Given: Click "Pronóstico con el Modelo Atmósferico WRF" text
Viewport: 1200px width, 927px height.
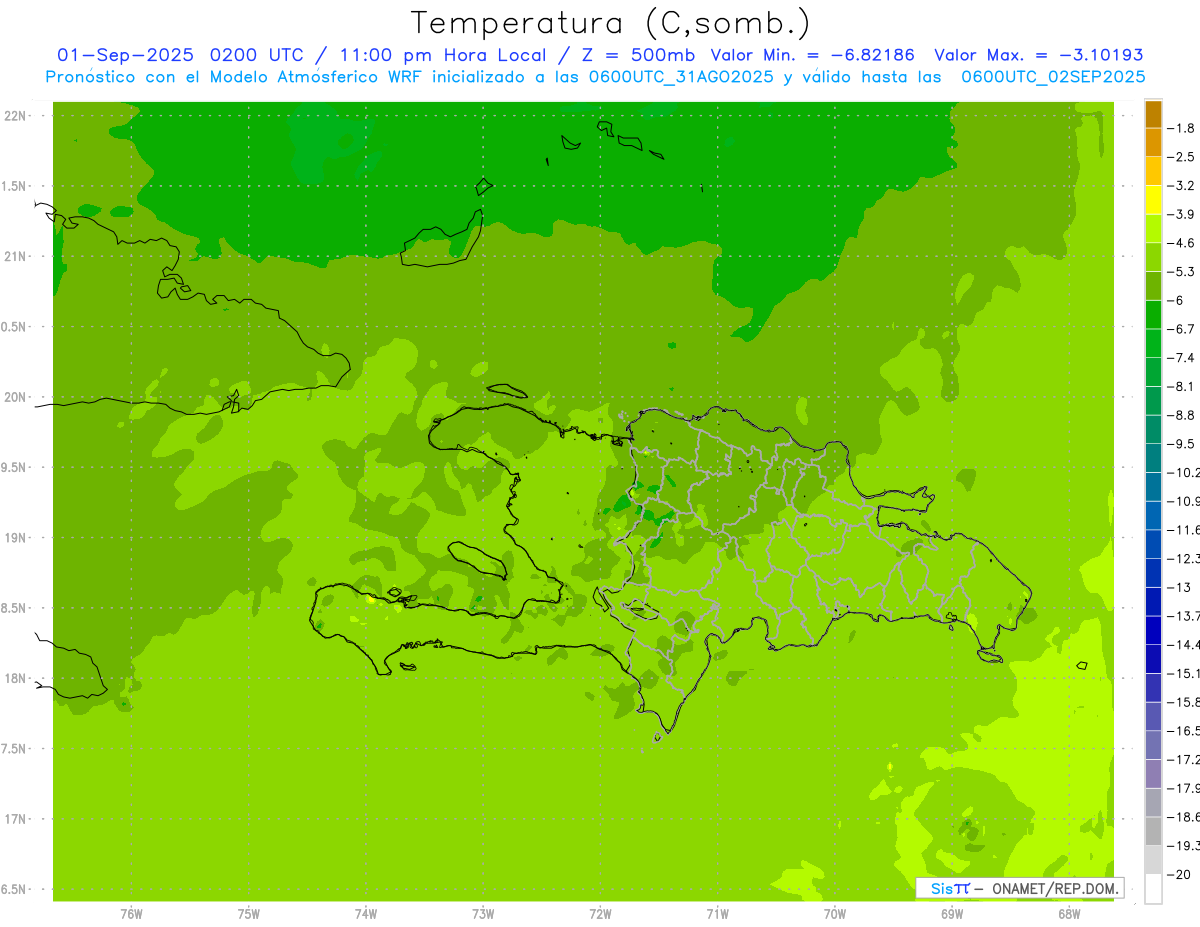Looking at the screenshot, I should pos(235,77).
